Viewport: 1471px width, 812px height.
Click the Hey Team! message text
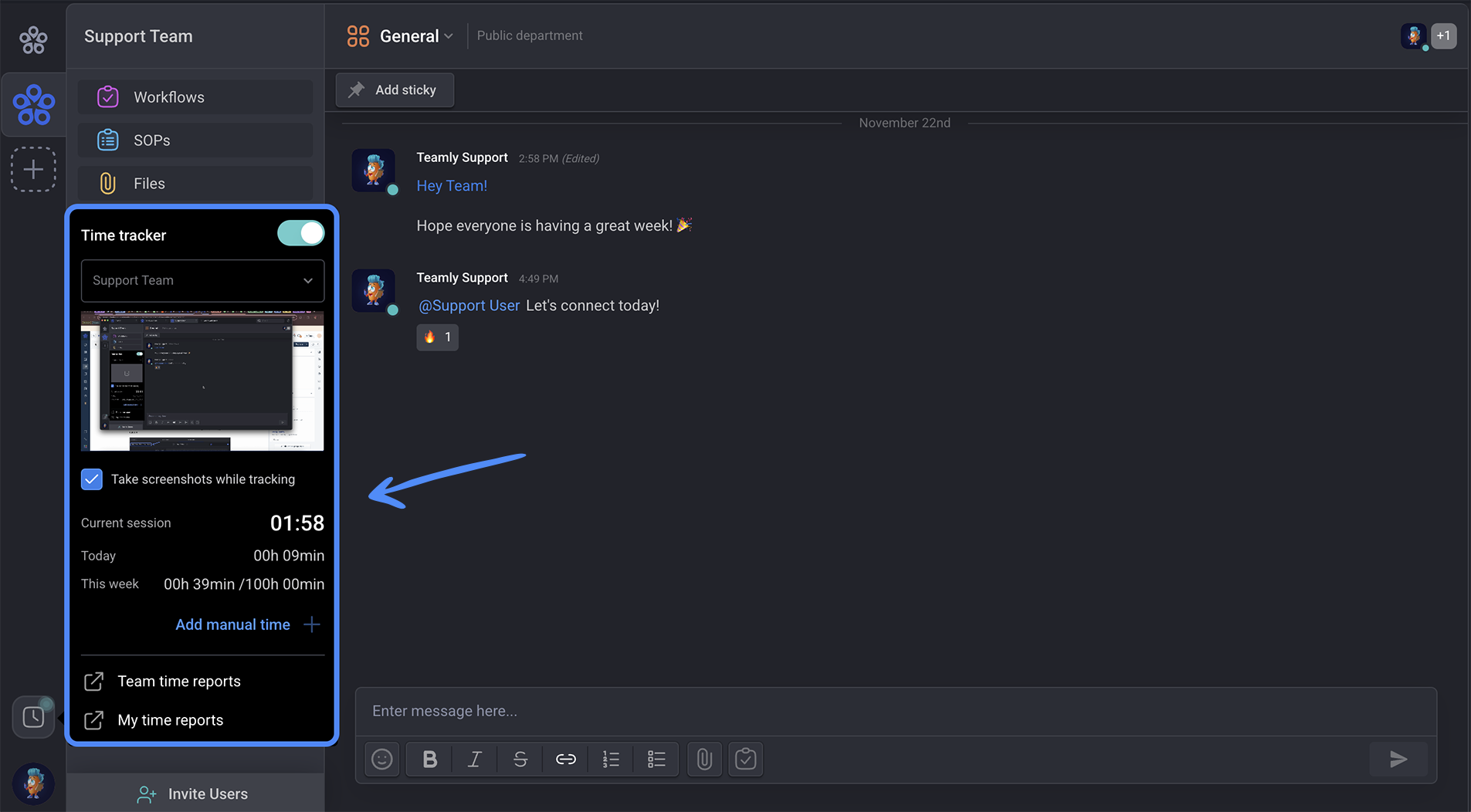coord(452,186)
